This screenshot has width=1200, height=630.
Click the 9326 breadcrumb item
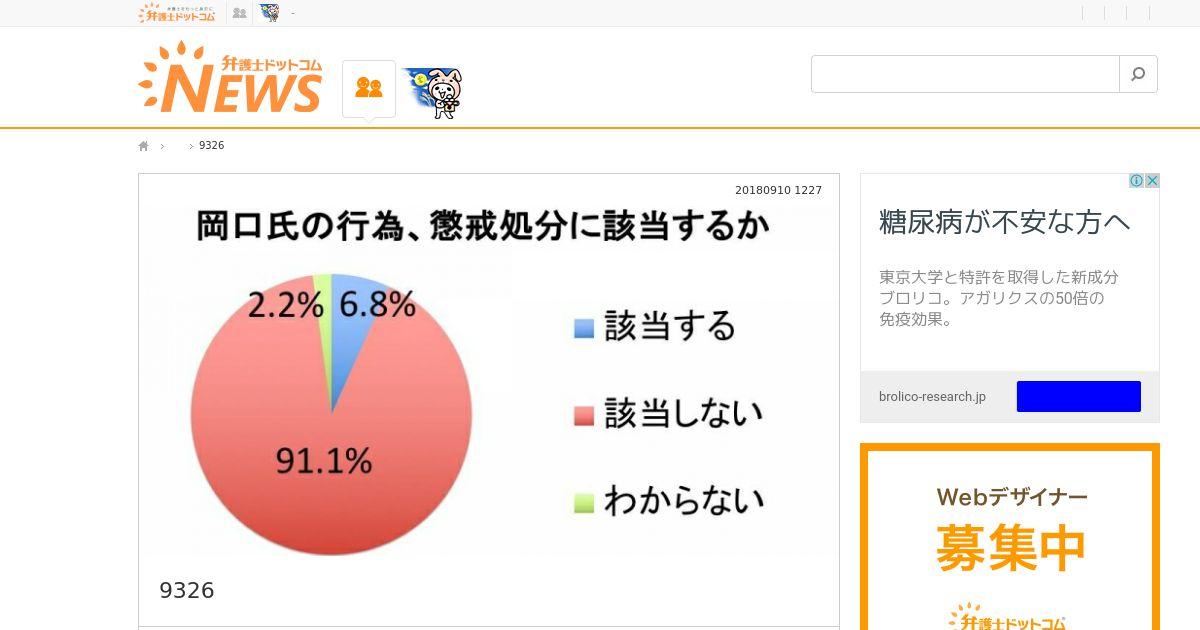tap(212, 146)
